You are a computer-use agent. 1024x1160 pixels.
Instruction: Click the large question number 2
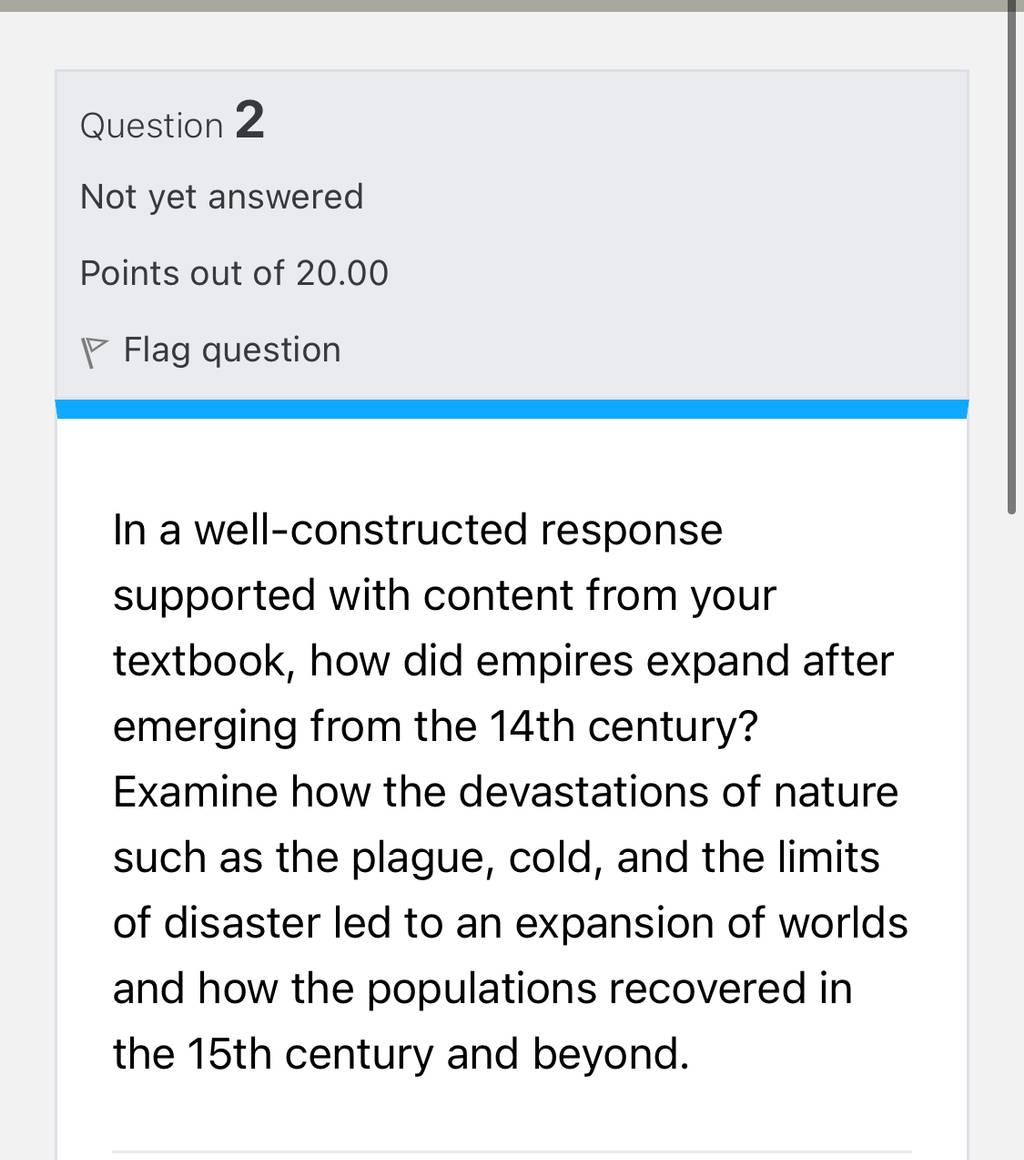point(250,120)
